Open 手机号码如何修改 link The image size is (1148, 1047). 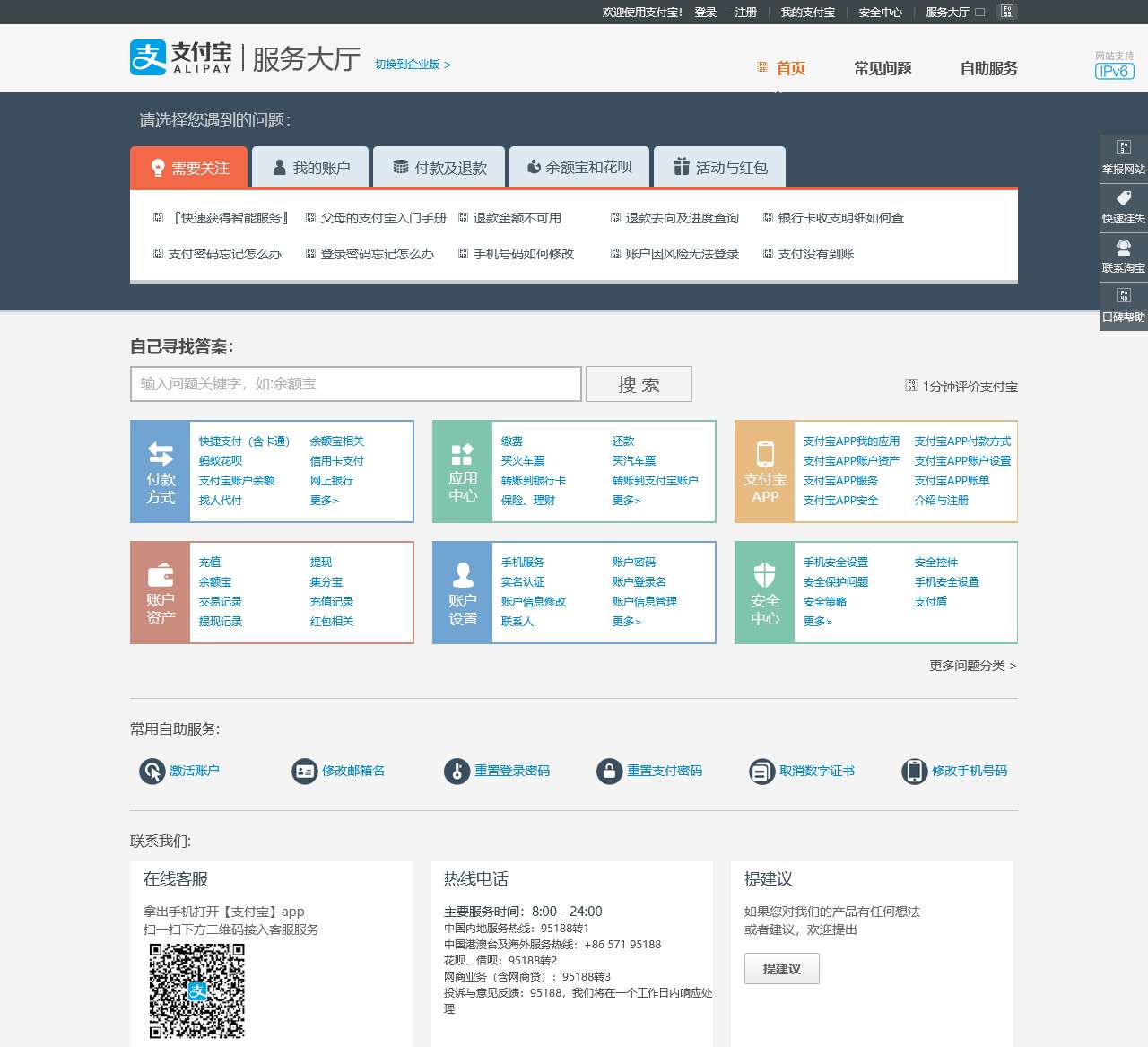point(524,254)
